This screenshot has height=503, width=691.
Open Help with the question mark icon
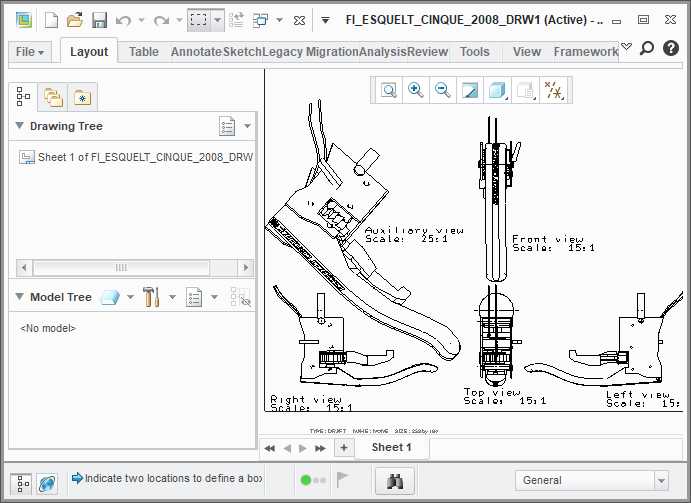pos(671,48)
